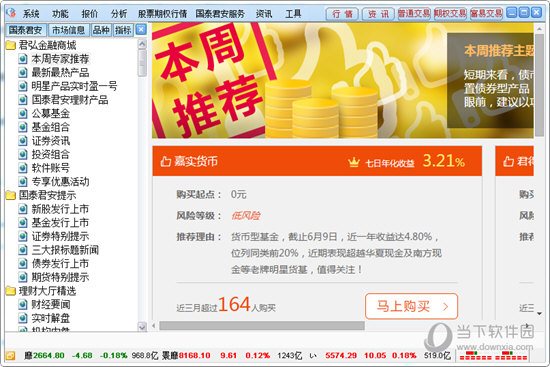This screenshot has width=550, height=367.
Task: Click the index value 5574.29 in status bar
Action: click(x=341, y=355)
